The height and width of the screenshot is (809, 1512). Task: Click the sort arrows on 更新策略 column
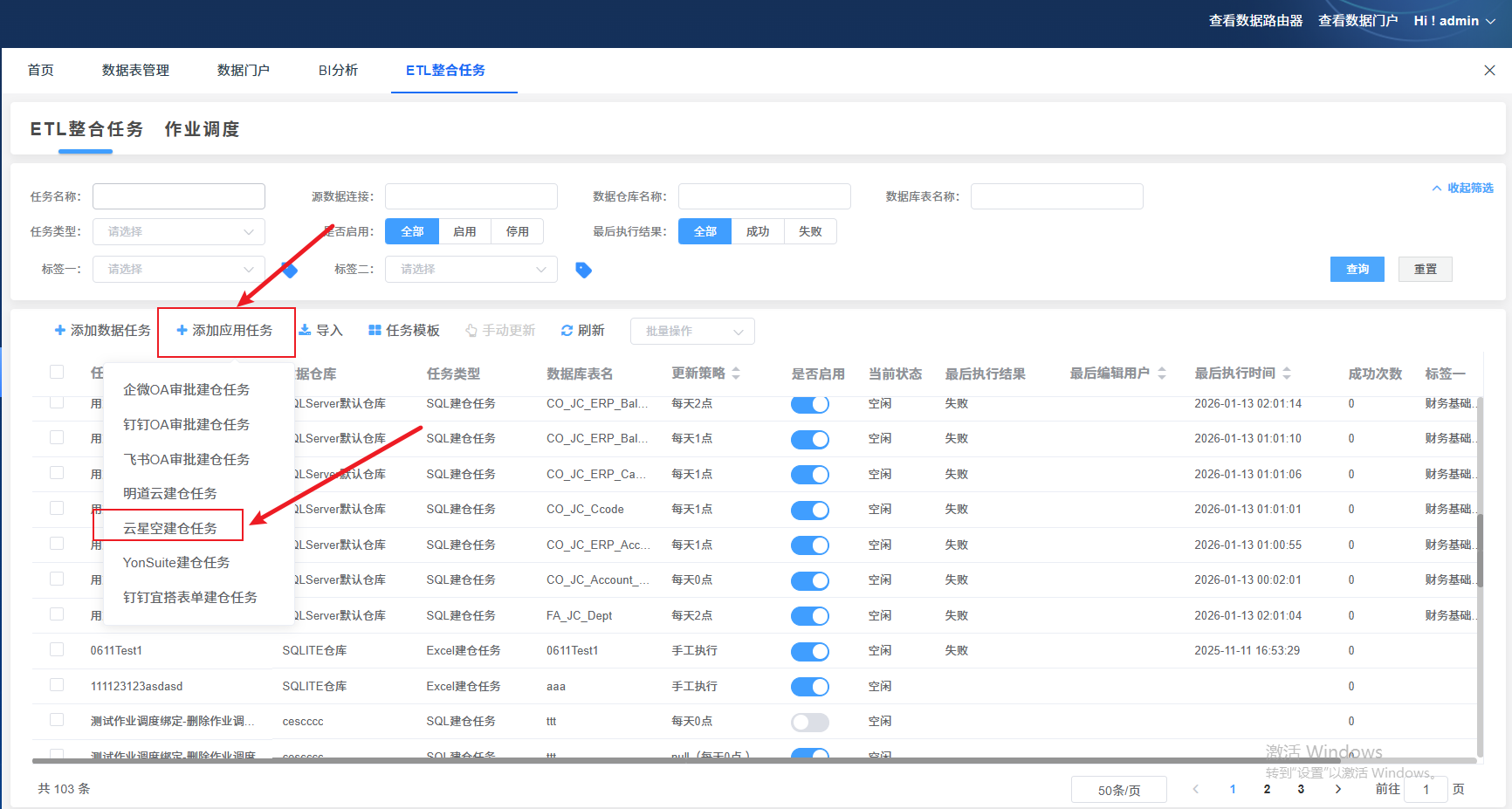pyautogui.click(x=736, y=374)
